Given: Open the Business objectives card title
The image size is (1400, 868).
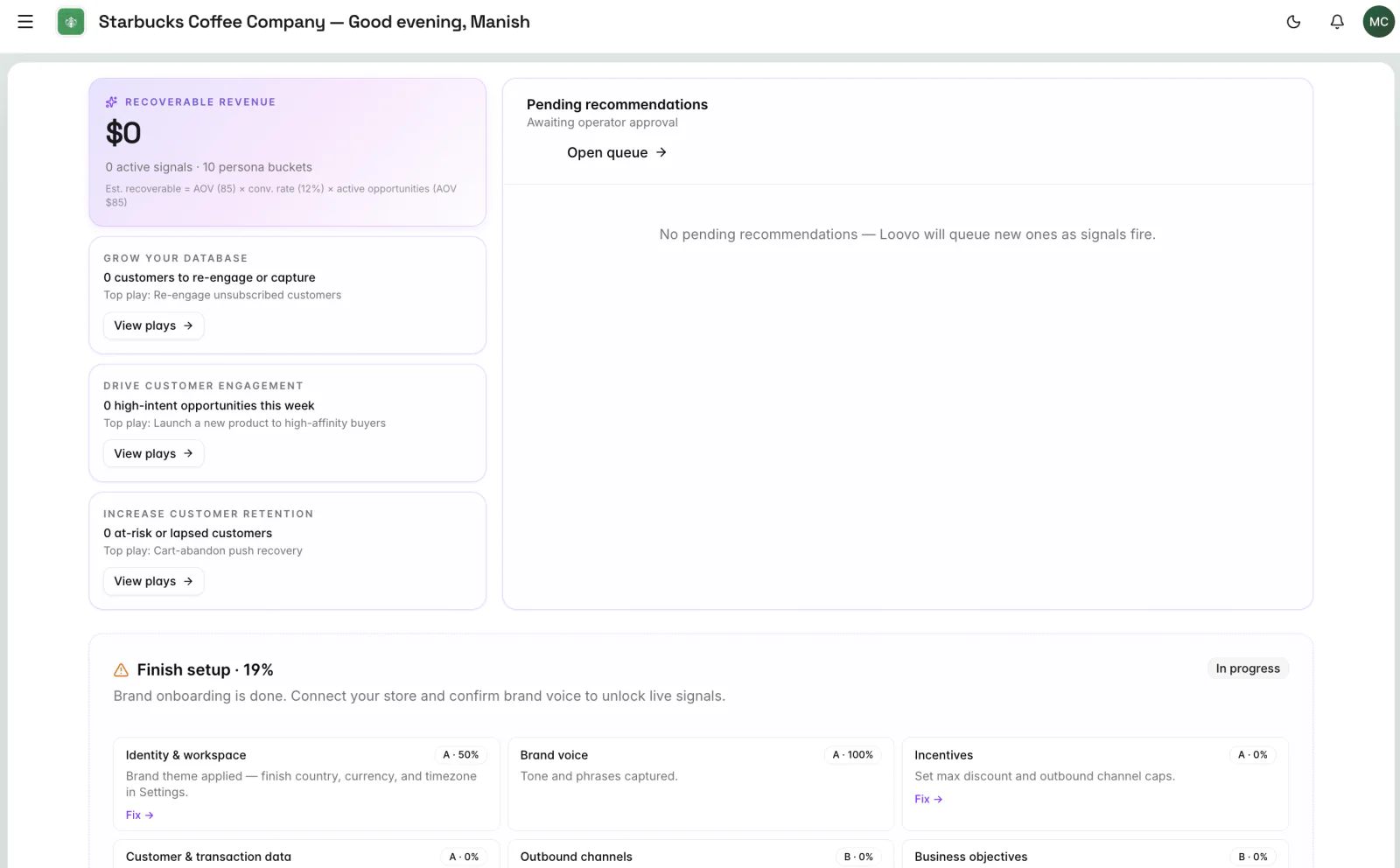Looking at the screenshot, I should click(970, 857).
